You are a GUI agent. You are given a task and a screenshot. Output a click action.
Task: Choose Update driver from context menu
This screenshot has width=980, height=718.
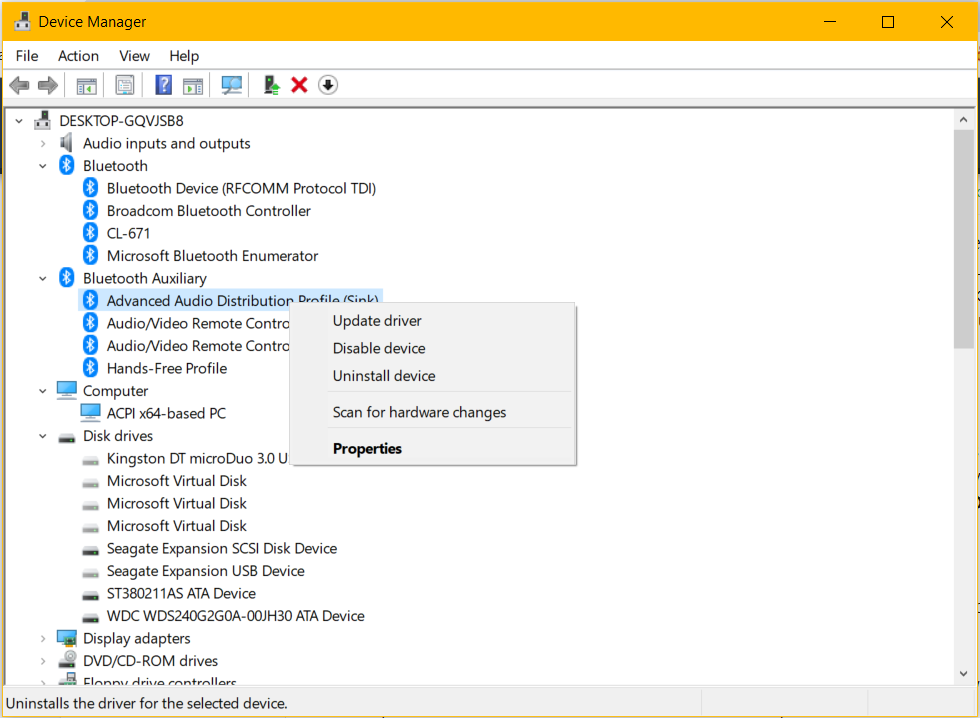[377, 321]
